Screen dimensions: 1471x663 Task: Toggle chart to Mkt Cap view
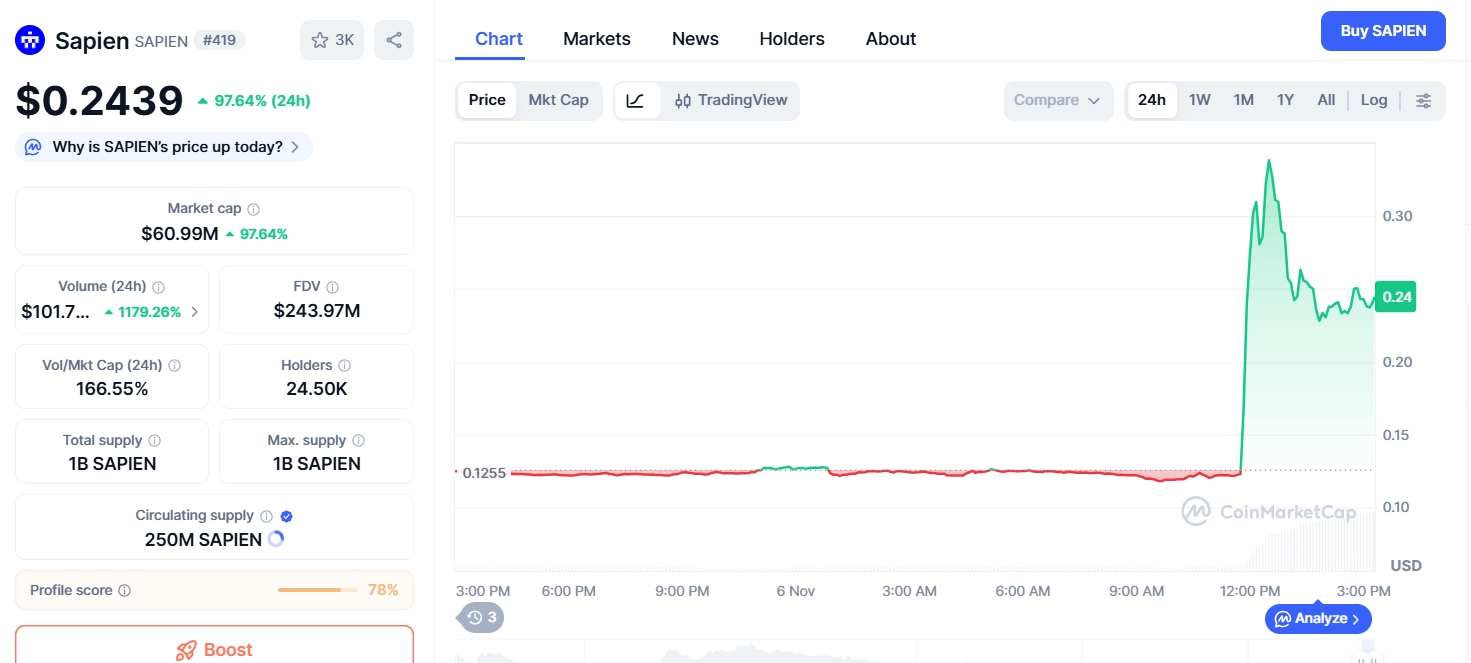pos(558,100)
